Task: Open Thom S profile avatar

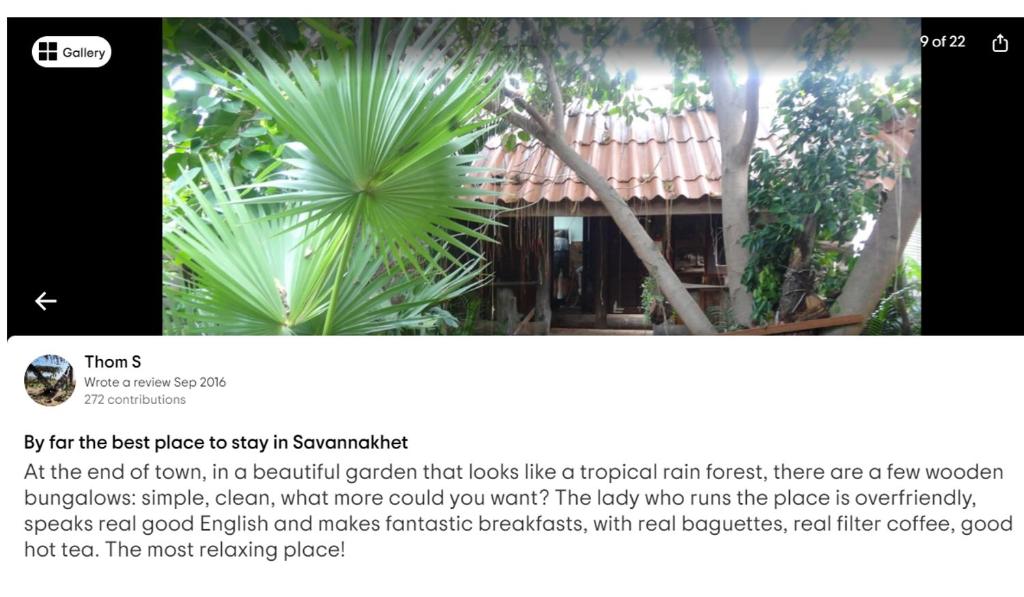Action: (x=49, y=380)
